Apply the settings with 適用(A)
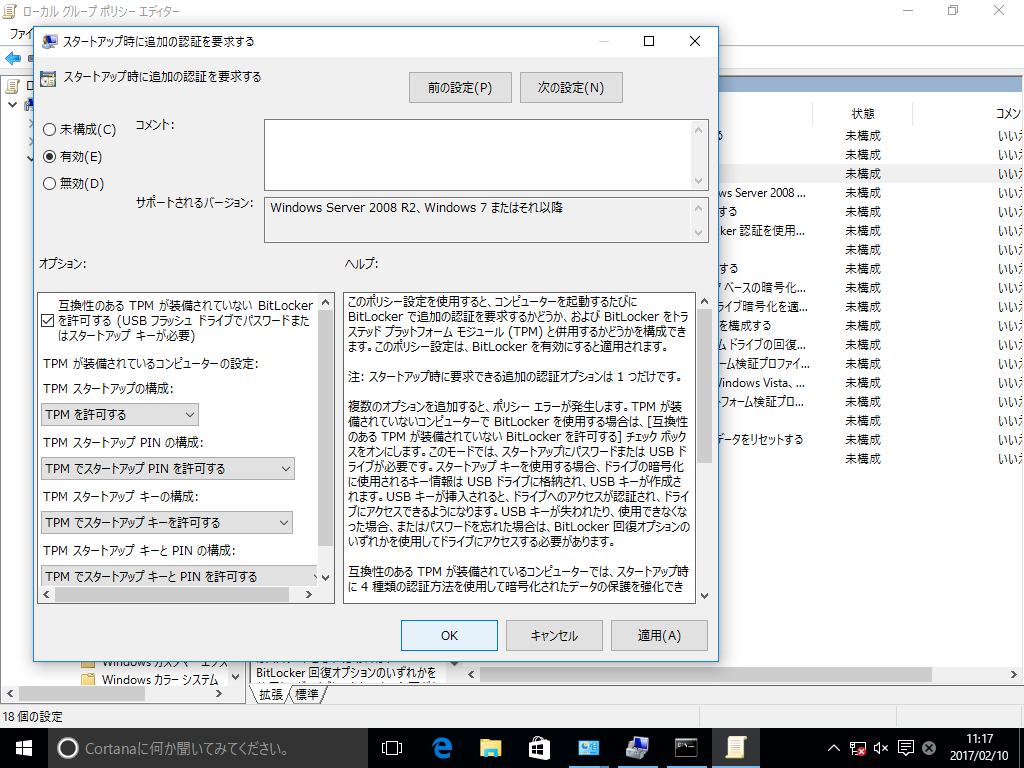 pos(659,635)
